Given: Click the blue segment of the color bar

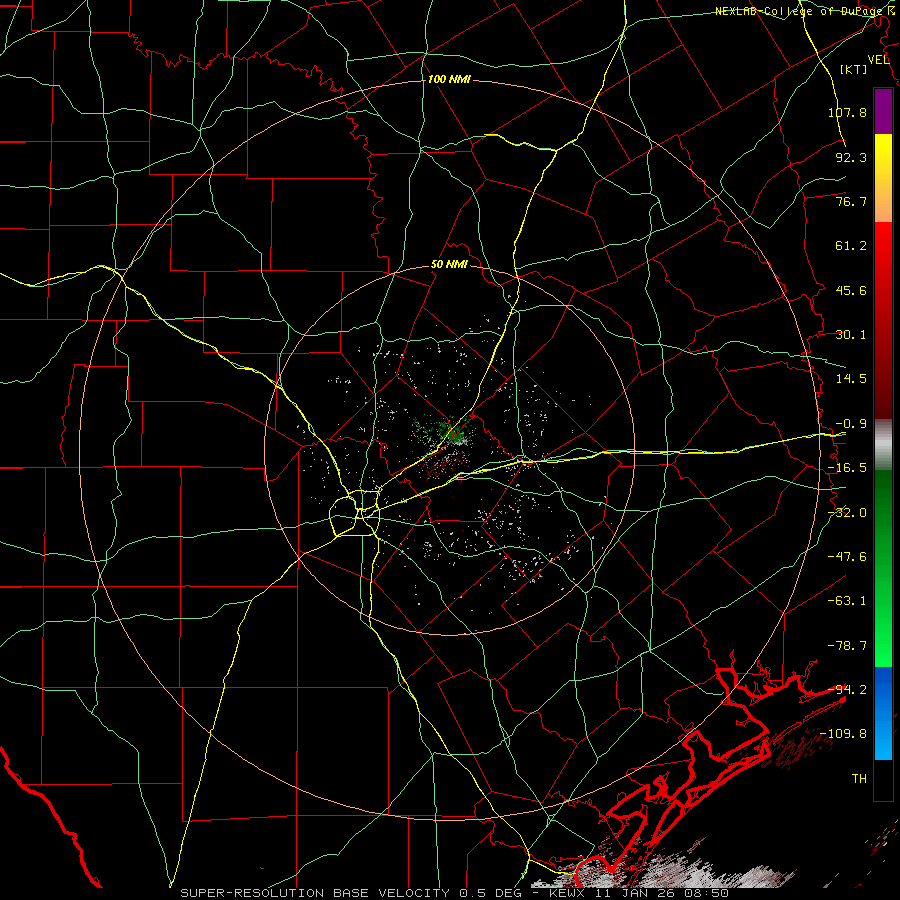Looking at the screenshot, I should click(883, 713).
